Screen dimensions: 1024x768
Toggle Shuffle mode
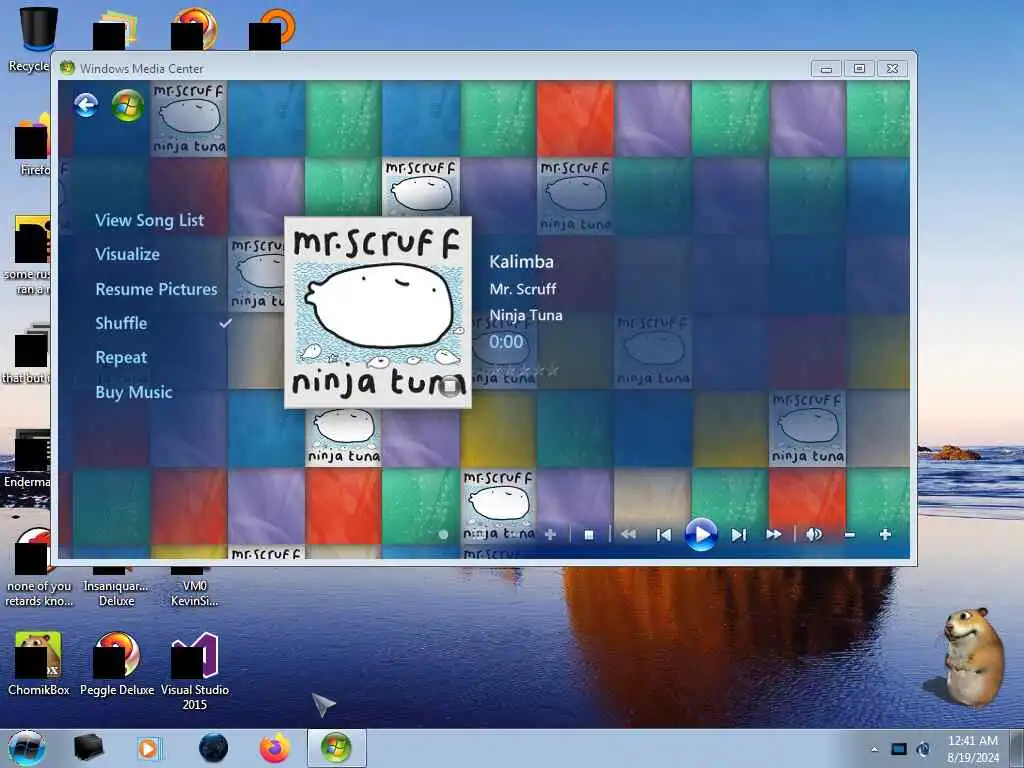click(121, 323)
